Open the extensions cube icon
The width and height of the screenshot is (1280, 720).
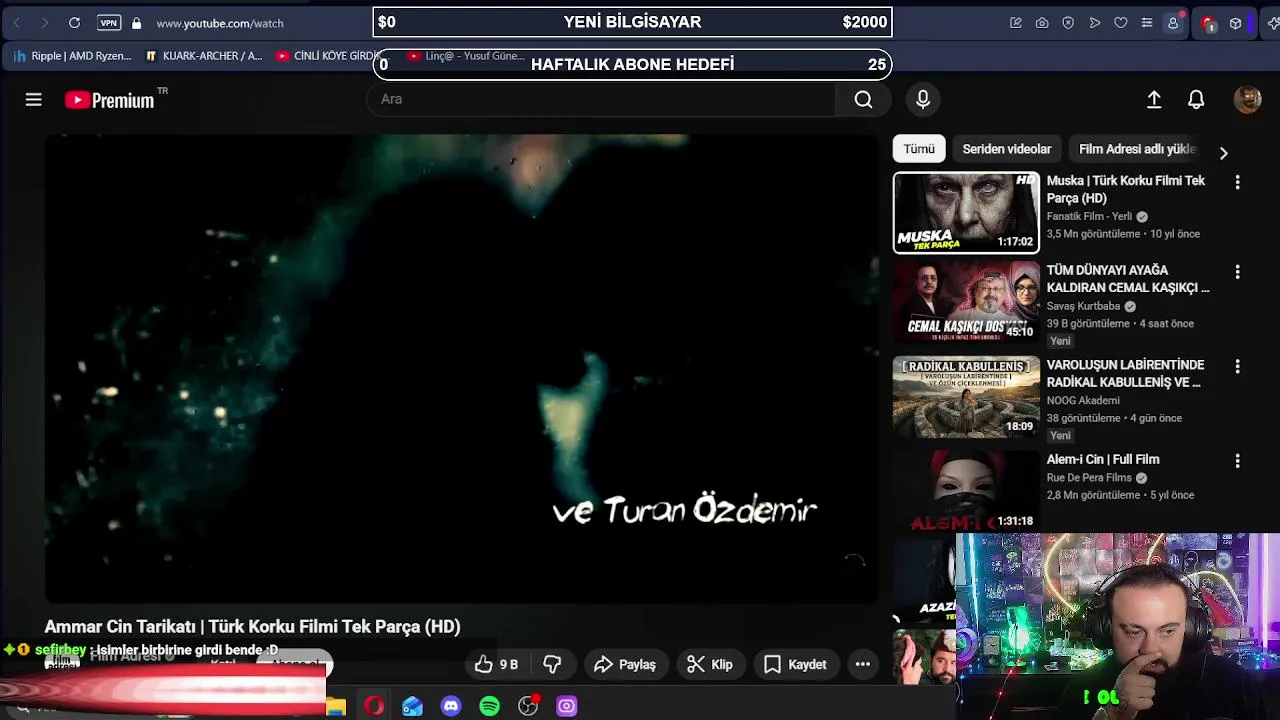point(1236,23)
